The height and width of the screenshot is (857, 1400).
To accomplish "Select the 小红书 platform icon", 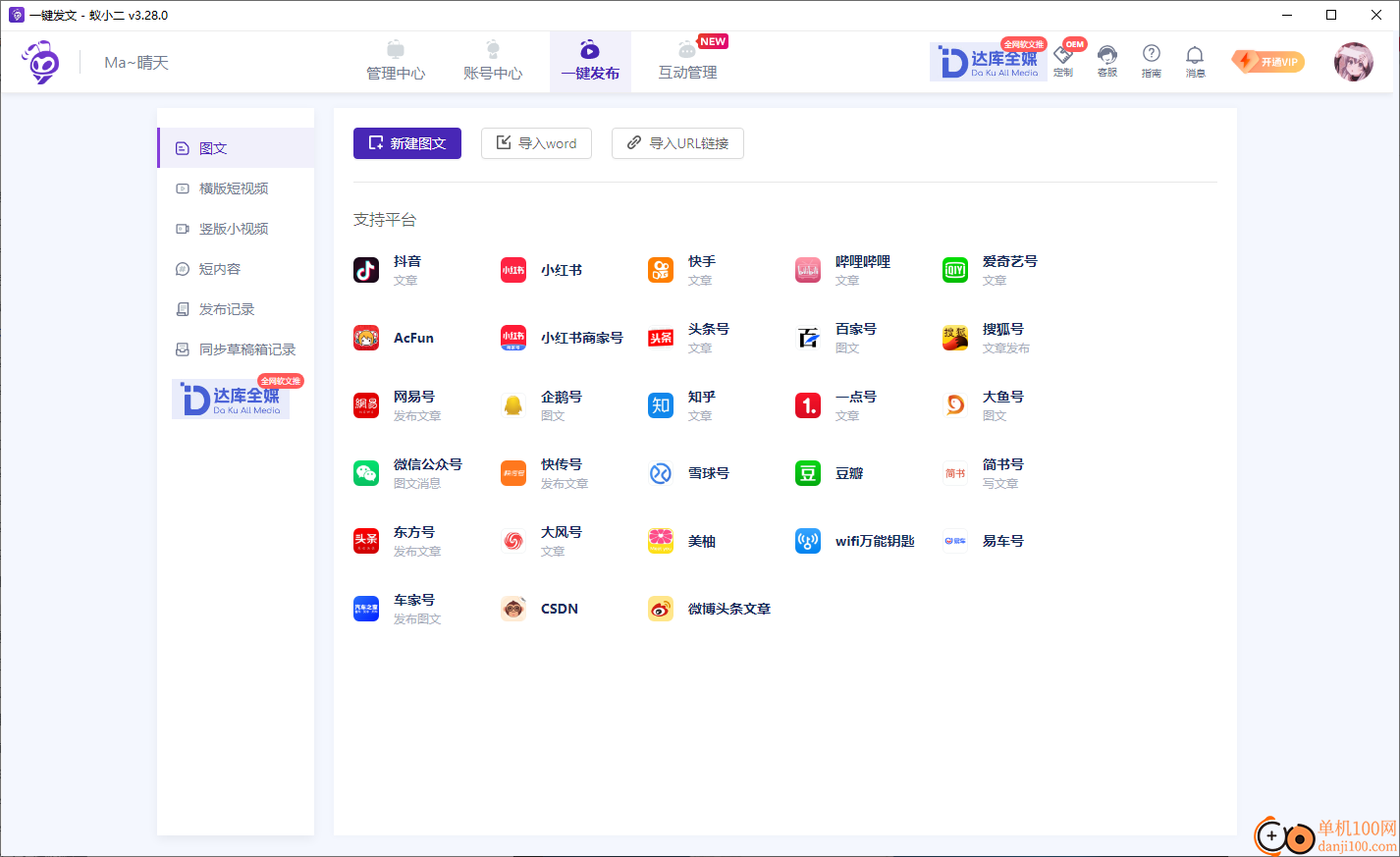I will pyautogui.click(x=513, y=270).
